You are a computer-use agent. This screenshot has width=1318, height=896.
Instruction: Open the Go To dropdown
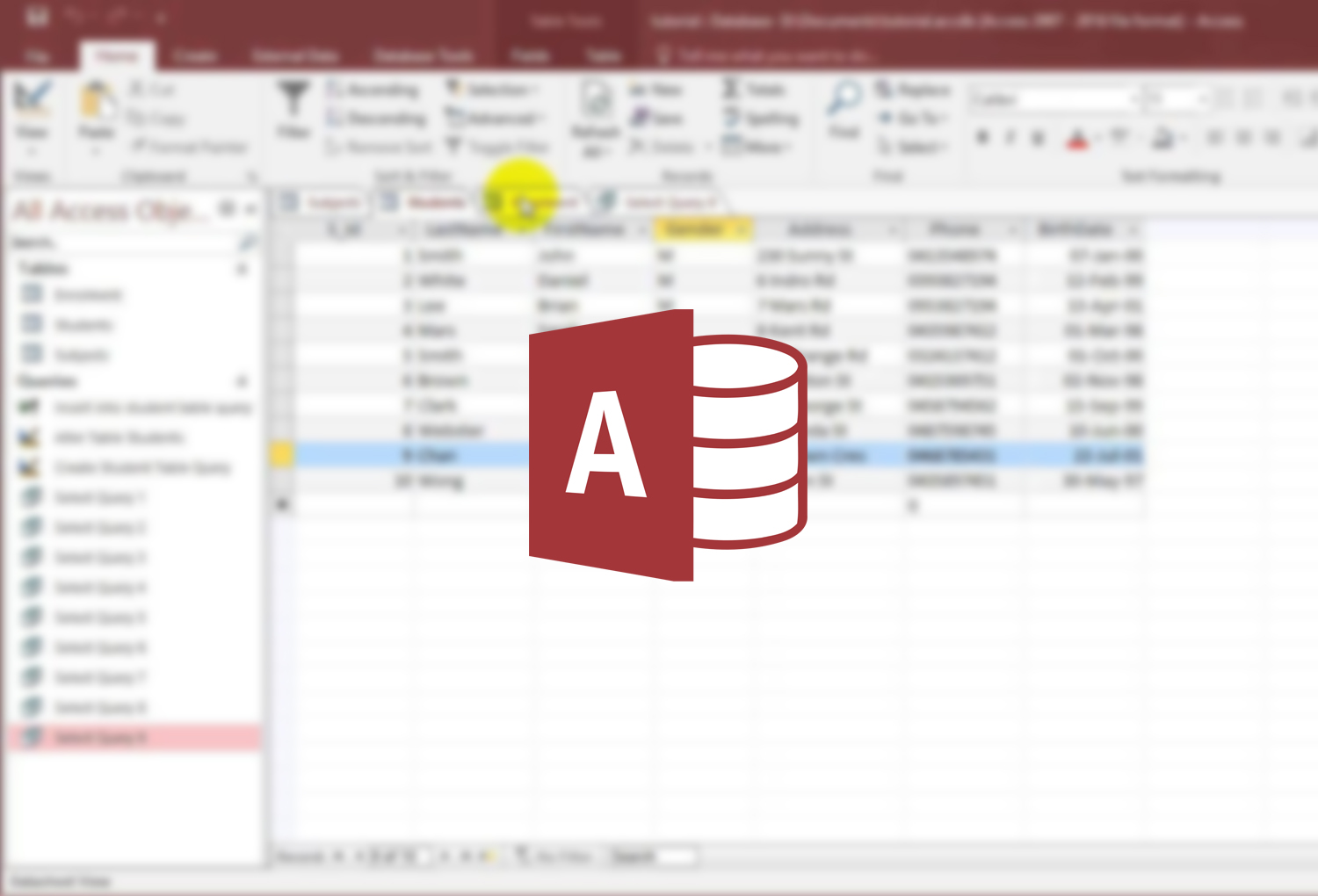coord(912,118)
